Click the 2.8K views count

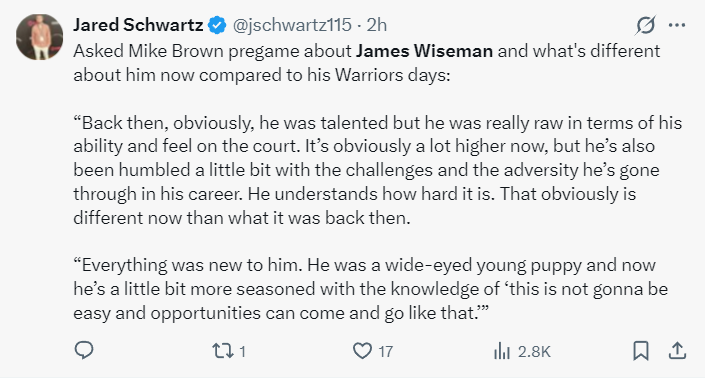click(x=534, y=351)
